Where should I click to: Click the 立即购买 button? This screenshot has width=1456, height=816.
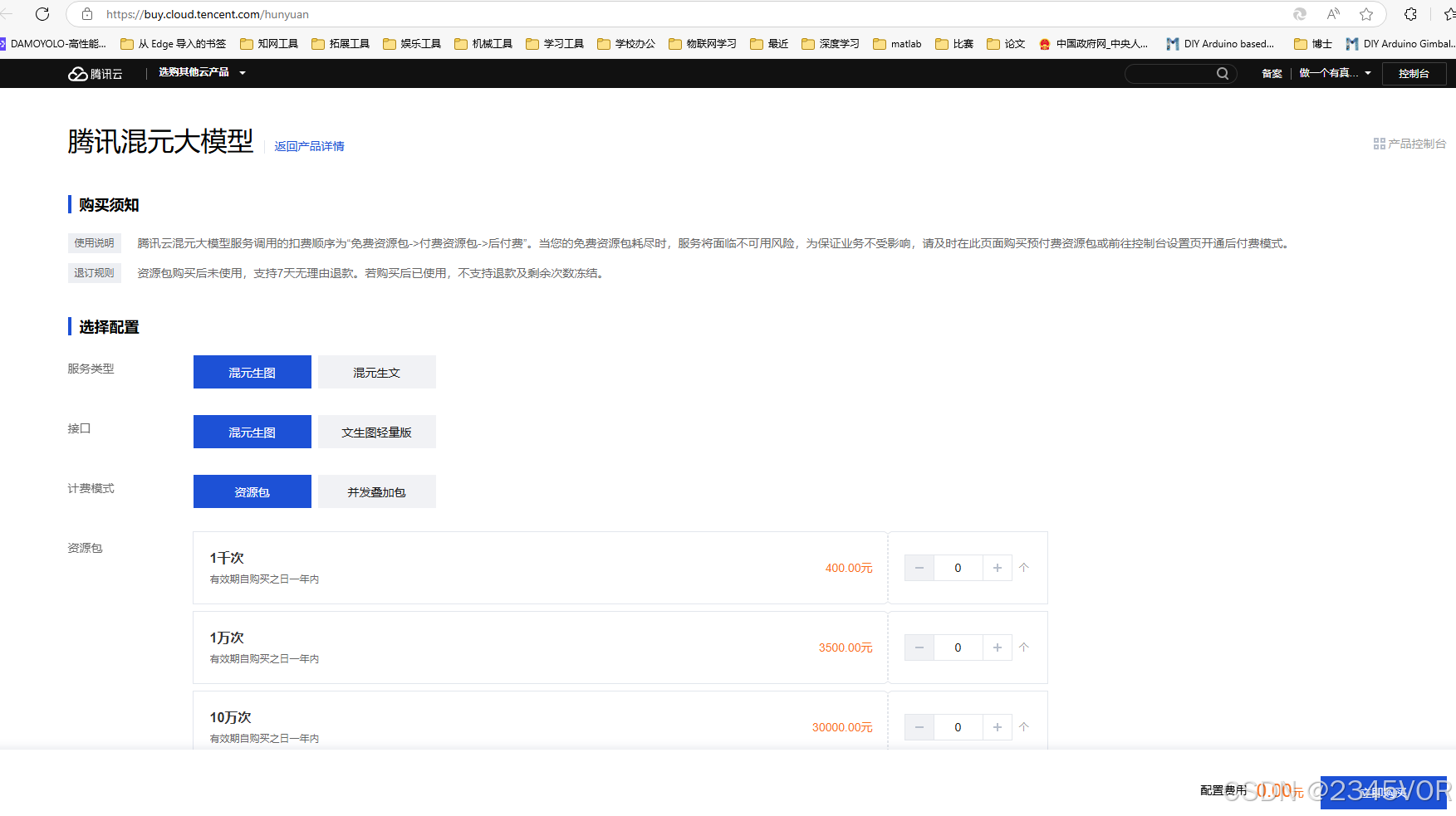point(1384,793)
